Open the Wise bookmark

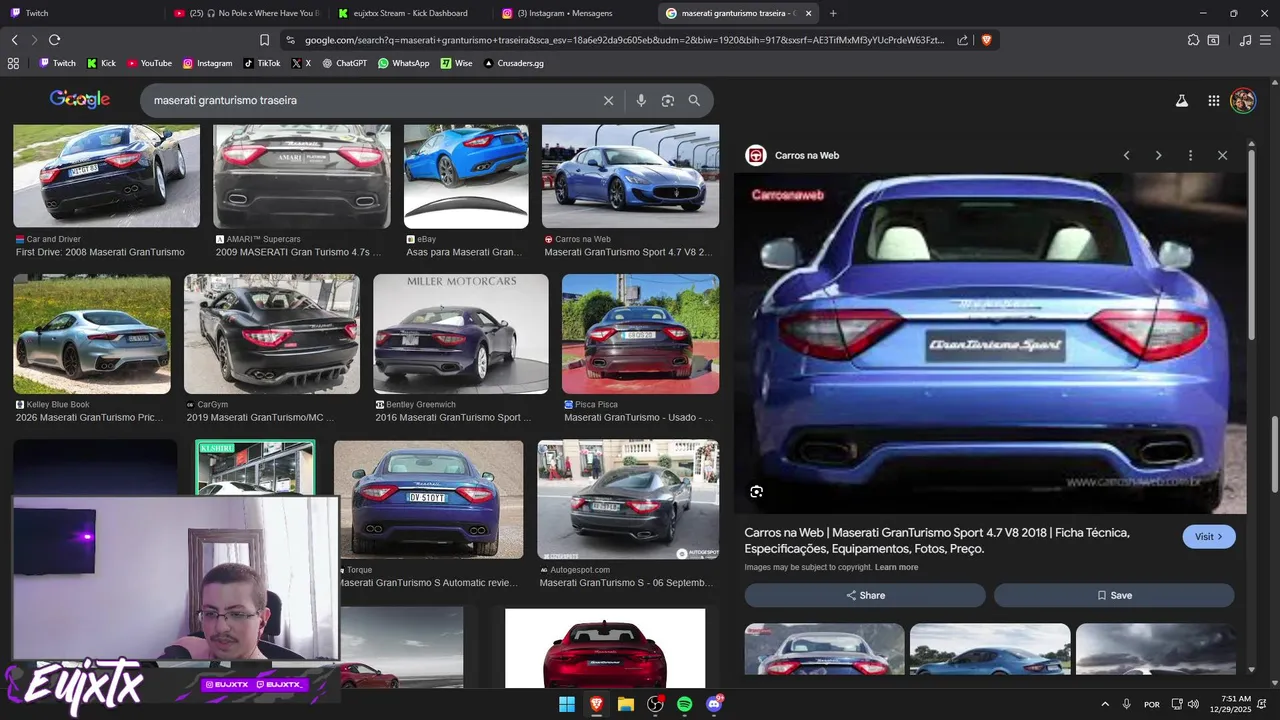tap(457, 63)
